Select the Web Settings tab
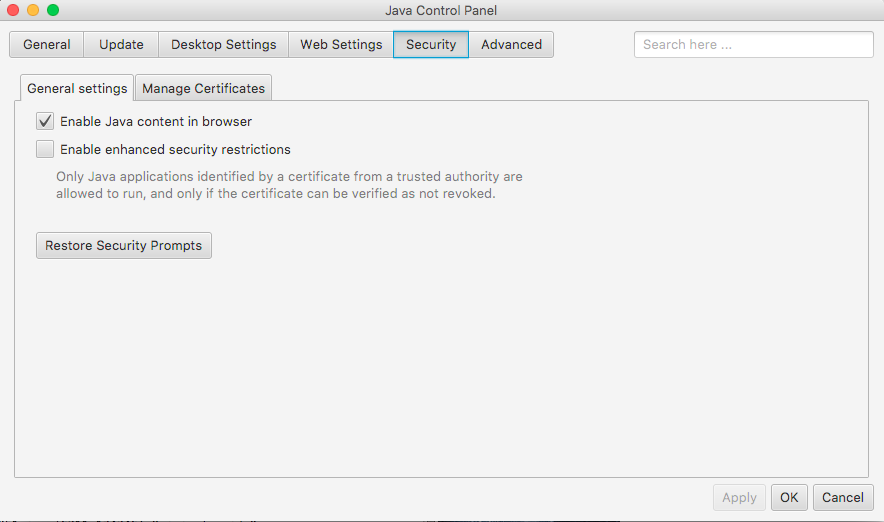 click(341, 45)
